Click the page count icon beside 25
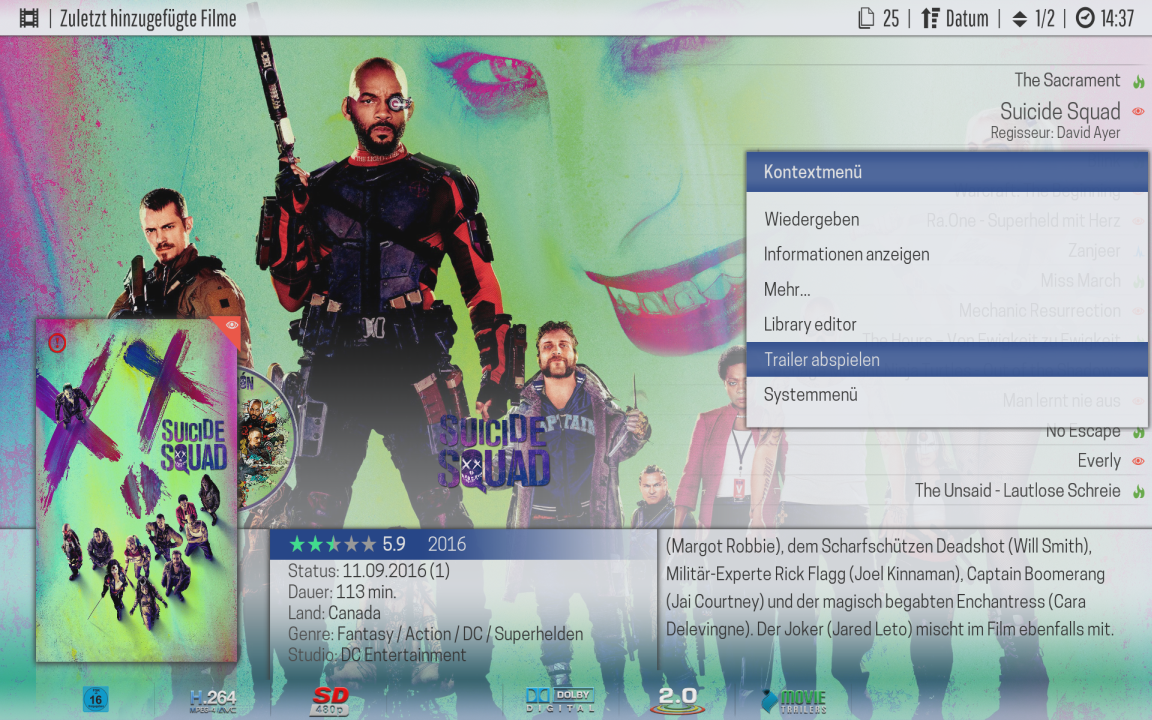Image resolution: width=1152 pixels, height=720 pixels. [866, 18]
